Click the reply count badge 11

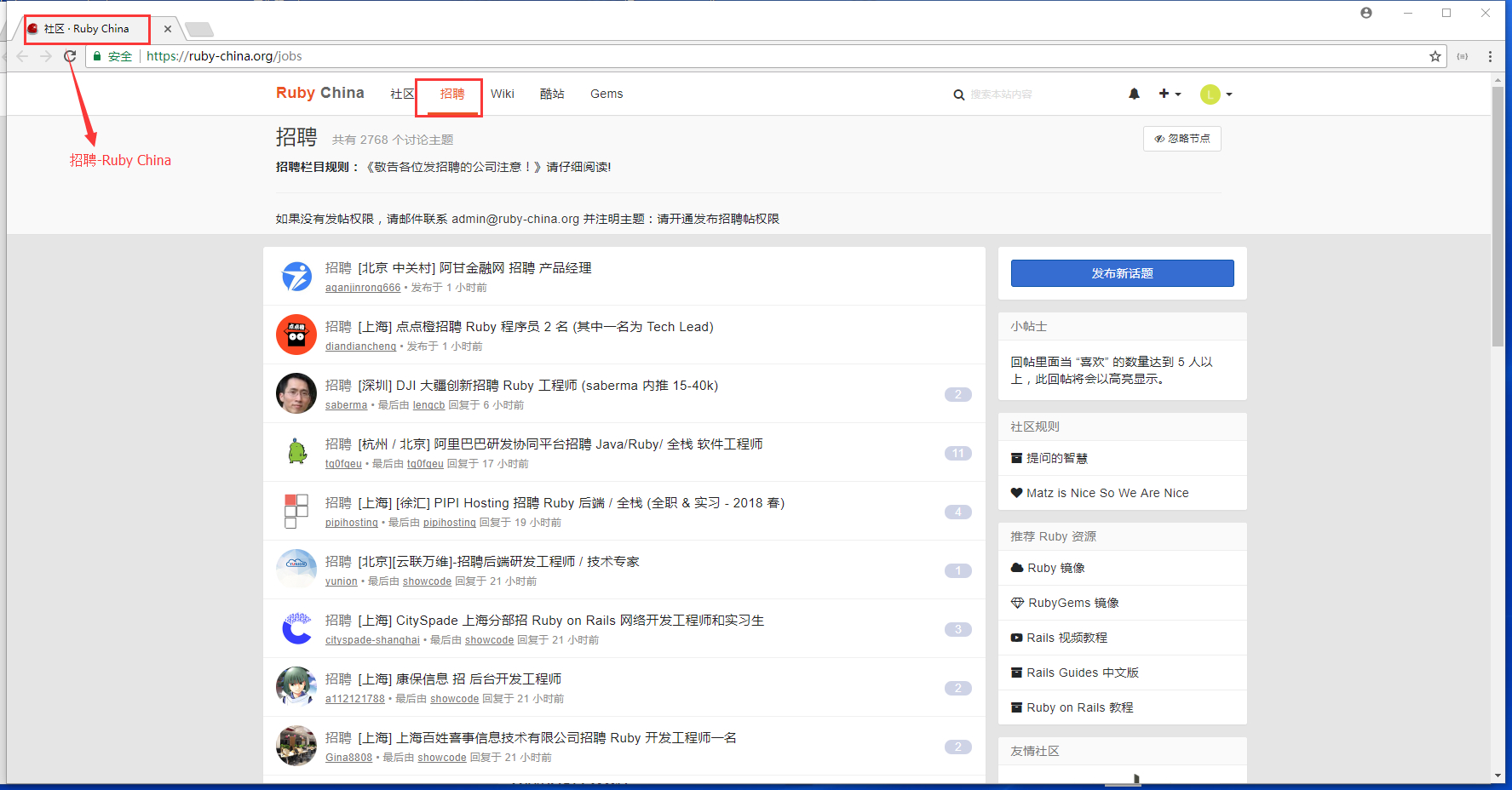tap(957, 453)
